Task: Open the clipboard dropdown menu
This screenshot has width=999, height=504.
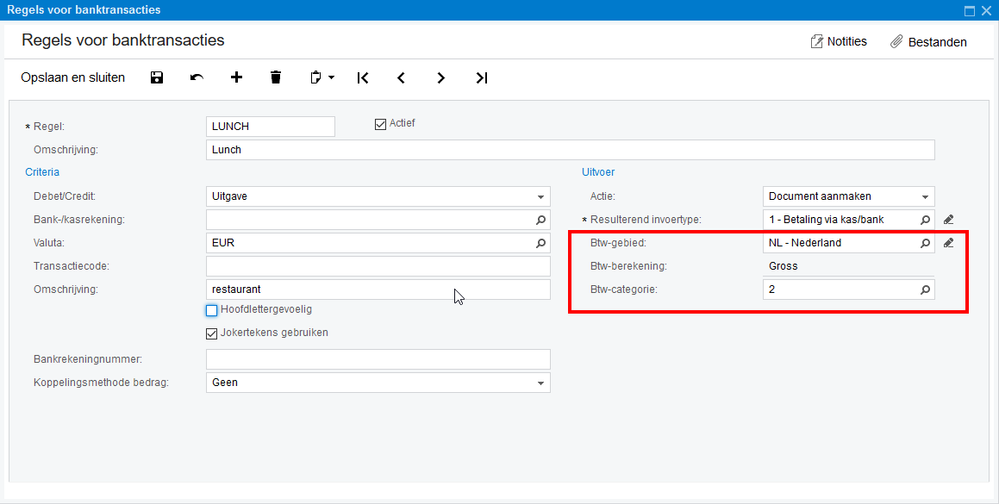Action: 321,77
